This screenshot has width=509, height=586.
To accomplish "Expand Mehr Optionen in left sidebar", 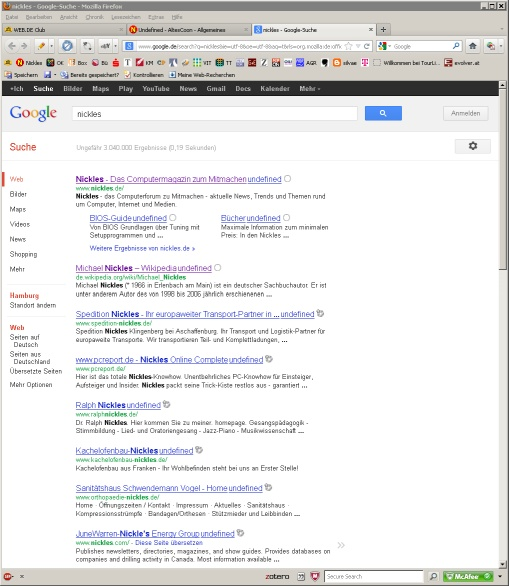I will [31, 385].
